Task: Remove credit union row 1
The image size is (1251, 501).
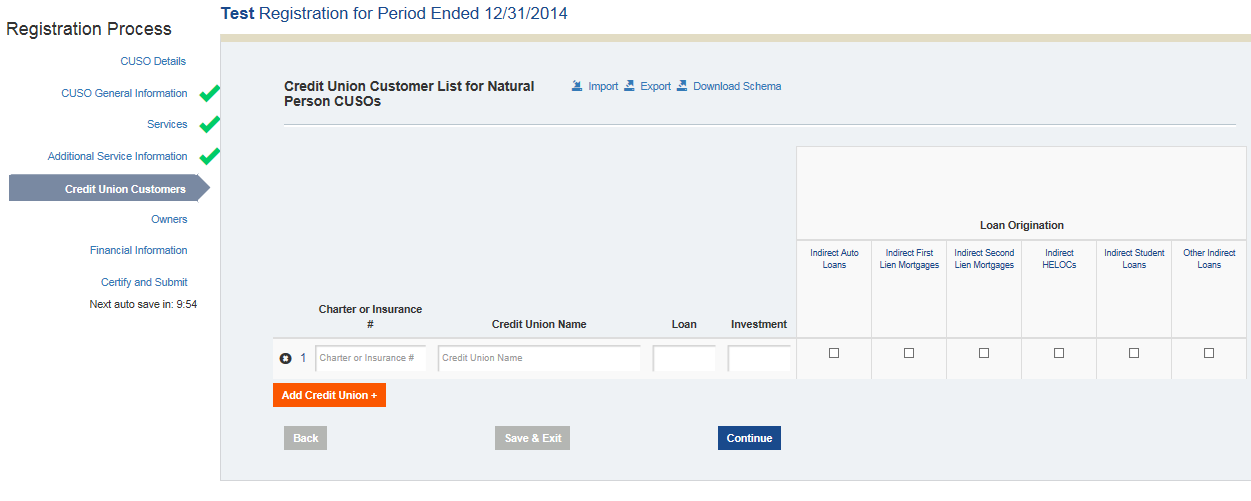Action: (286, 358)
